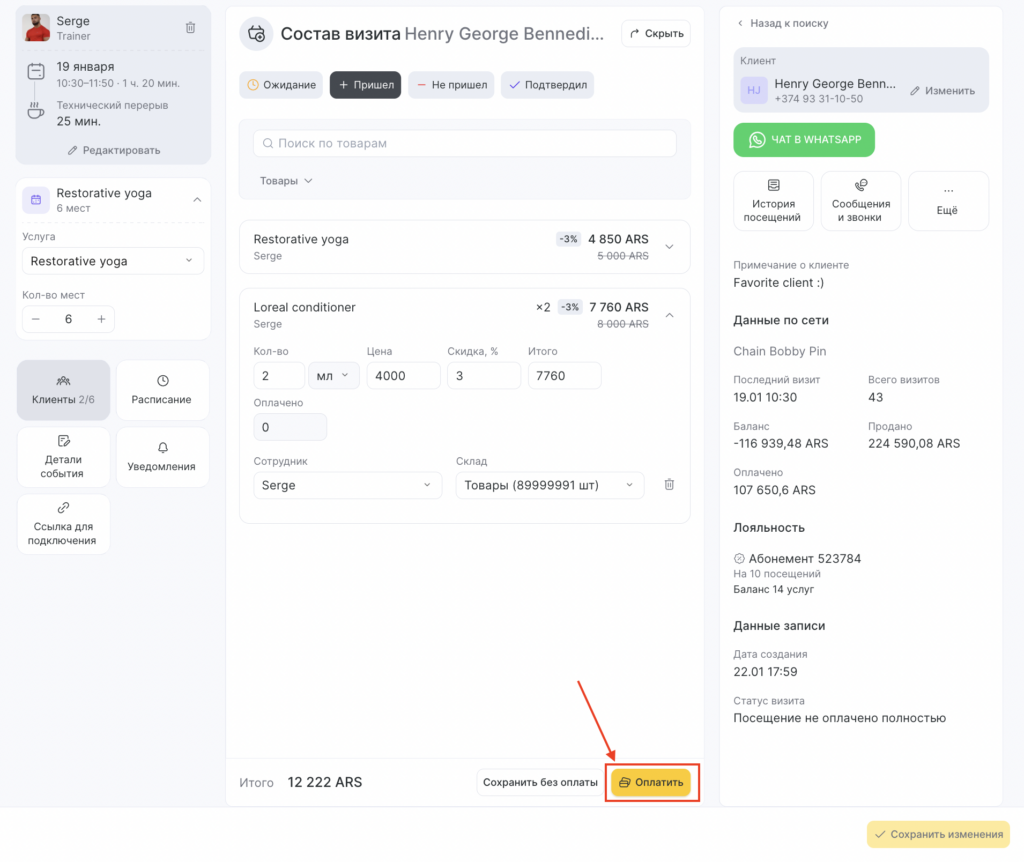Mark client as Пришел

(366, 85)
